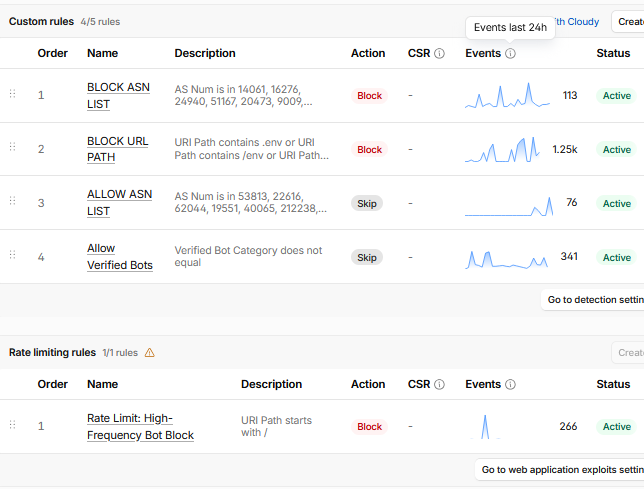
Task: Click Block action badge for BLOCK ASN LIST
Action: click(369, 96)
